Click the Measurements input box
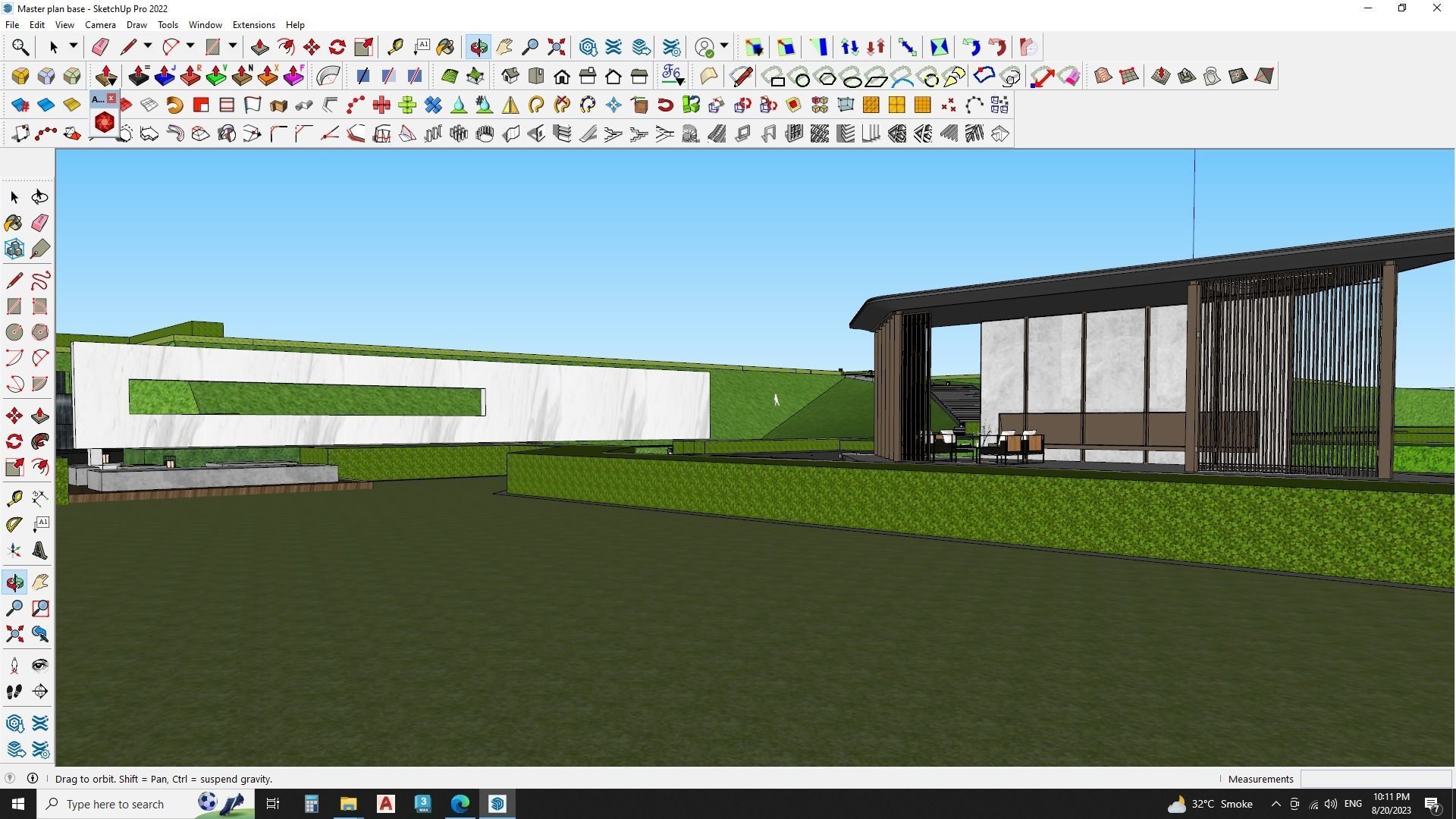The image size is (1456, 819). [1376, 779]
